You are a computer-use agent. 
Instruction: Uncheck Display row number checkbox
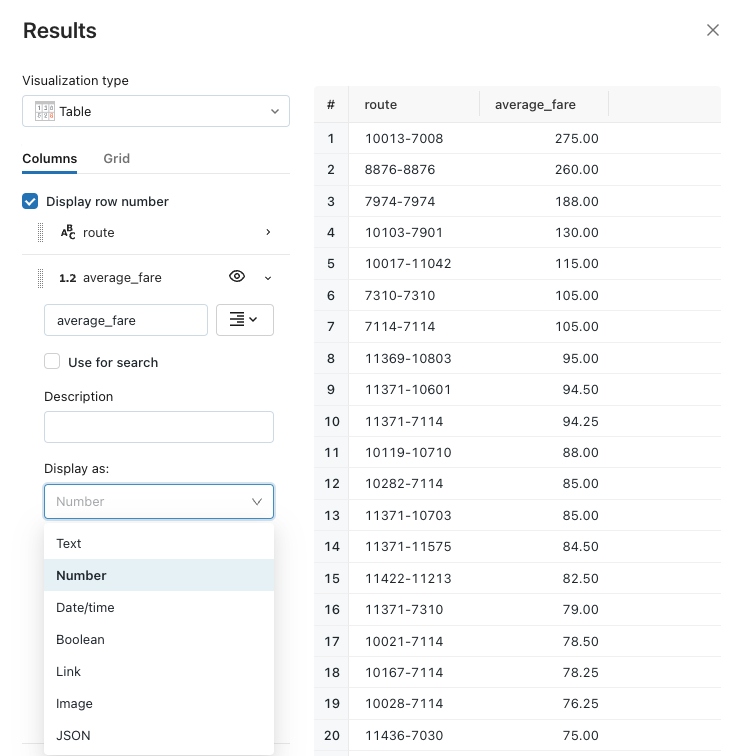(31, 201)
